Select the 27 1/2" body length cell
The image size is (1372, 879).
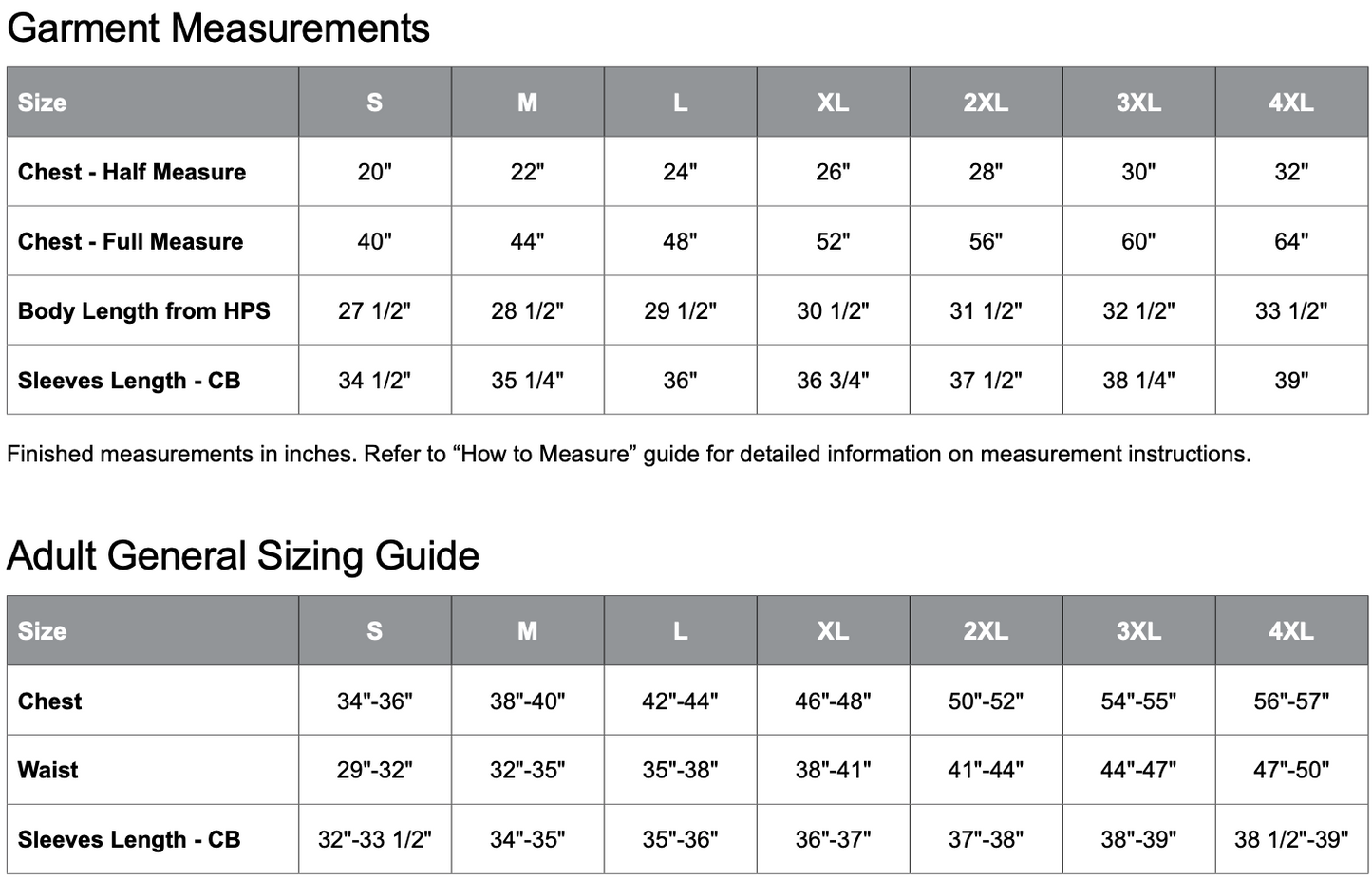[375, 310]
